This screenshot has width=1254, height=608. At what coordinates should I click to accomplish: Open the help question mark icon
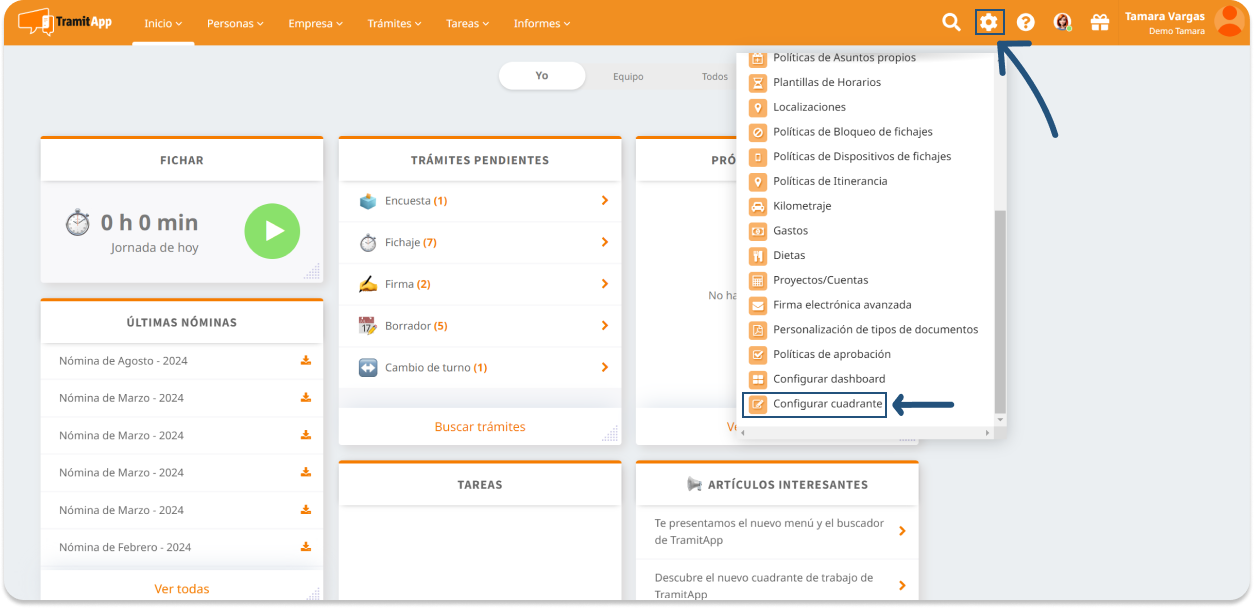[1025, 23]
